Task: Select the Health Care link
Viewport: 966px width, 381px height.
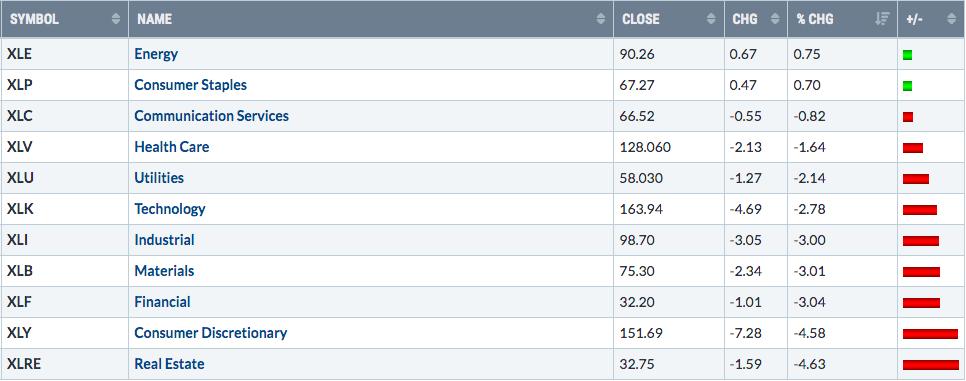Action: 172,147
